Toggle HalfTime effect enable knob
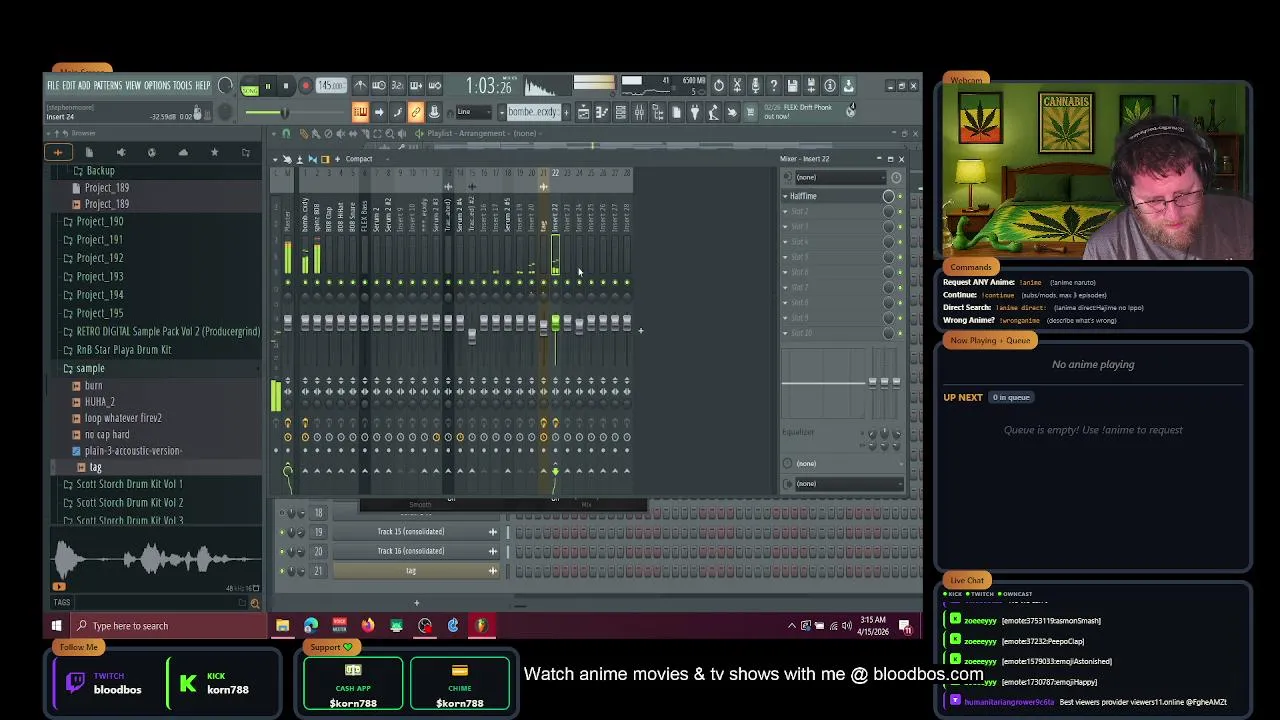Viewport: 1280px width, 720px height. pos(888,196)
